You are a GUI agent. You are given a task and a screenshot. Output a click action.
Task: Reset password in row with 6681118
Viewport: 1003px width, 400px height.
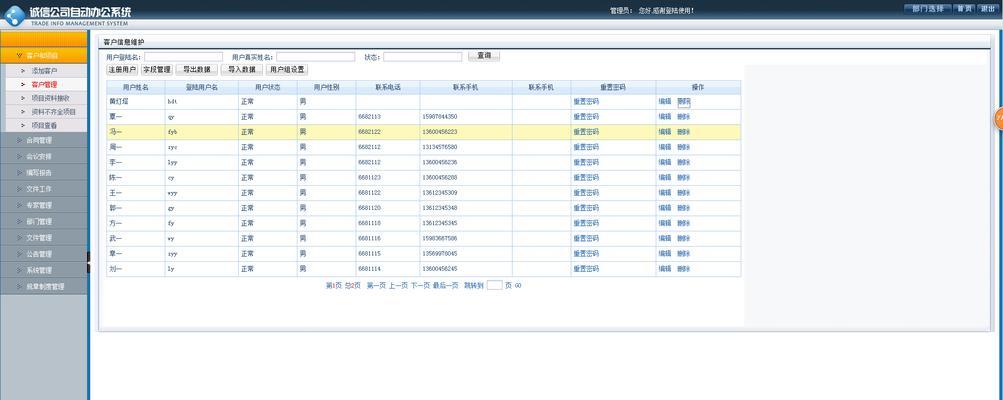586,223
